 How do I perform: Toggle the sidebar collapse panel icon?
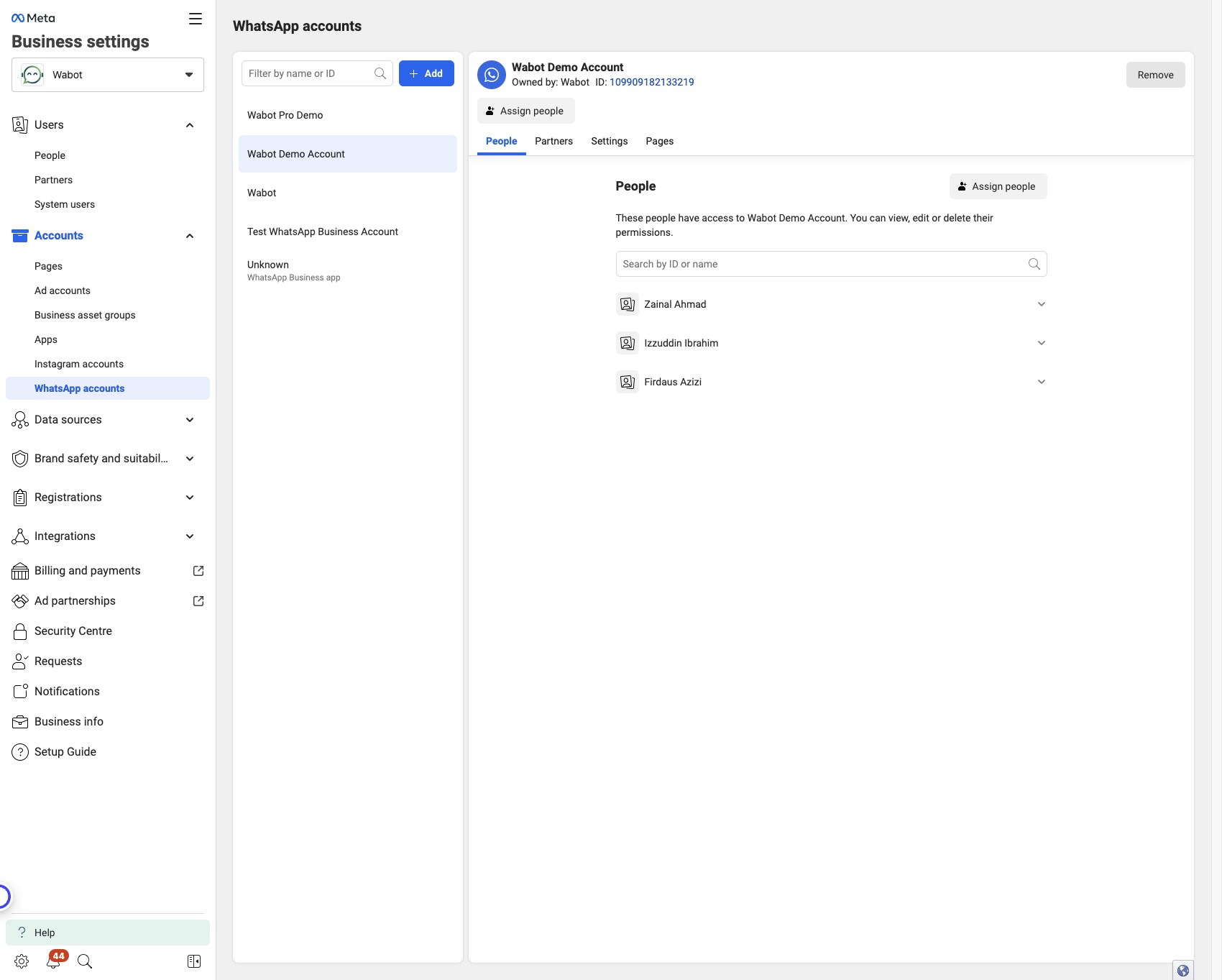(x=194, y=961)
